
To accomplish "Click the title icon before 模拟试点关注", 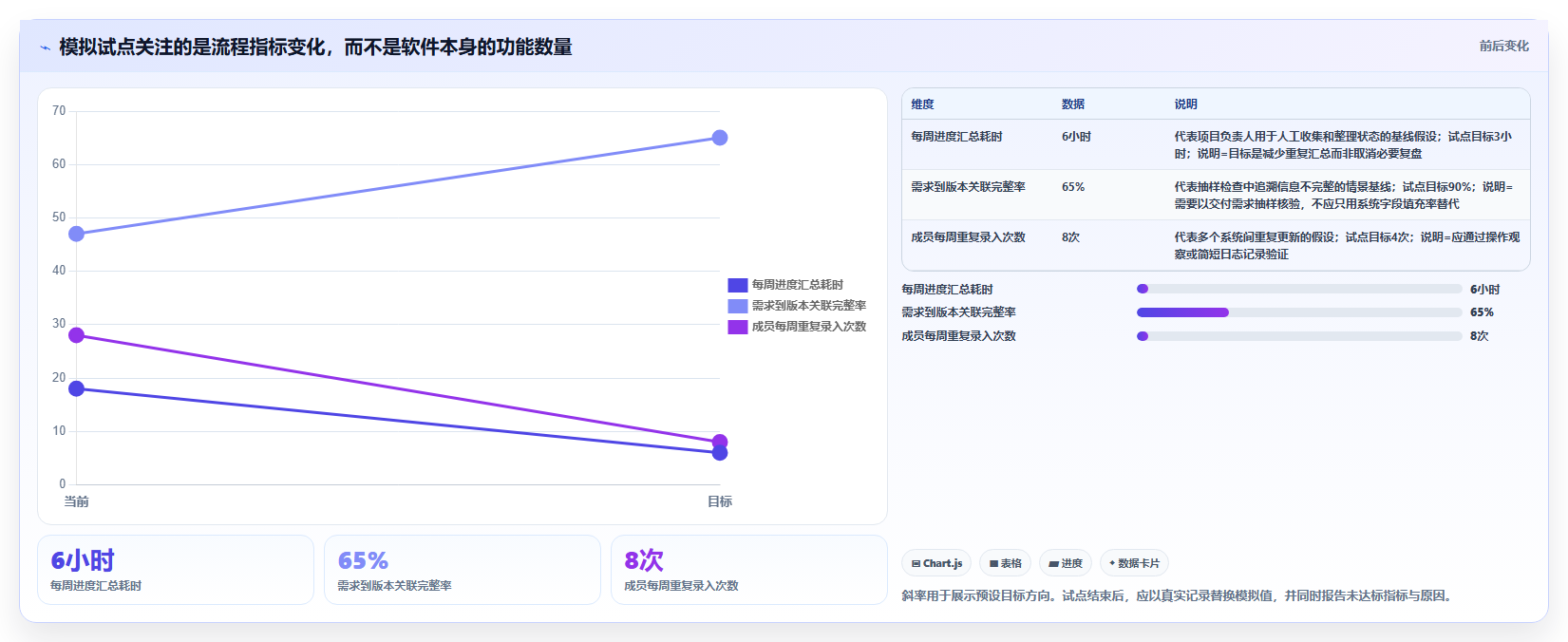I will click(x=45, y=47).
